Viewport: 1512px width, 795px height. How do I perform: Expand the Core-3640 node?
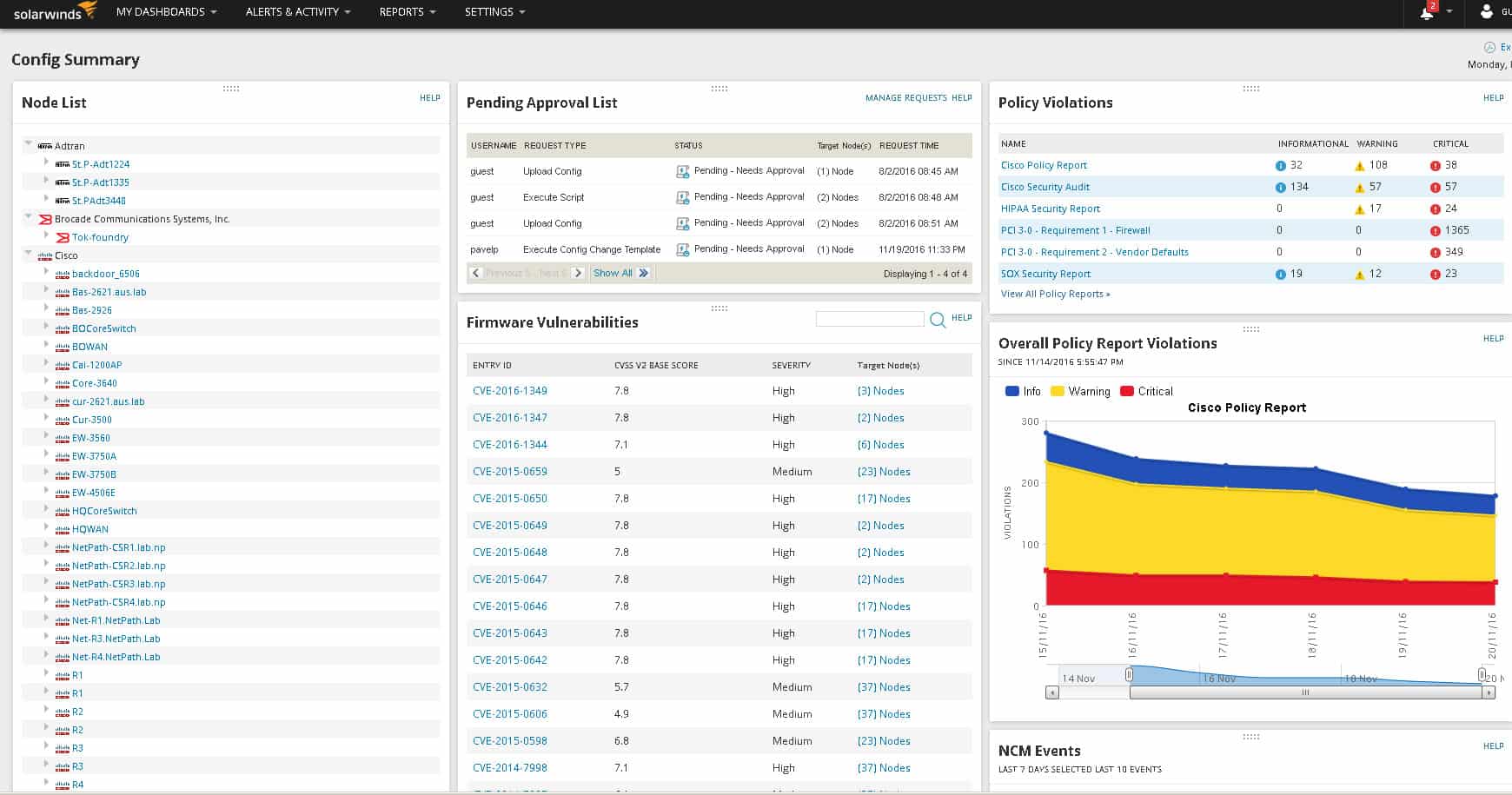46,381
